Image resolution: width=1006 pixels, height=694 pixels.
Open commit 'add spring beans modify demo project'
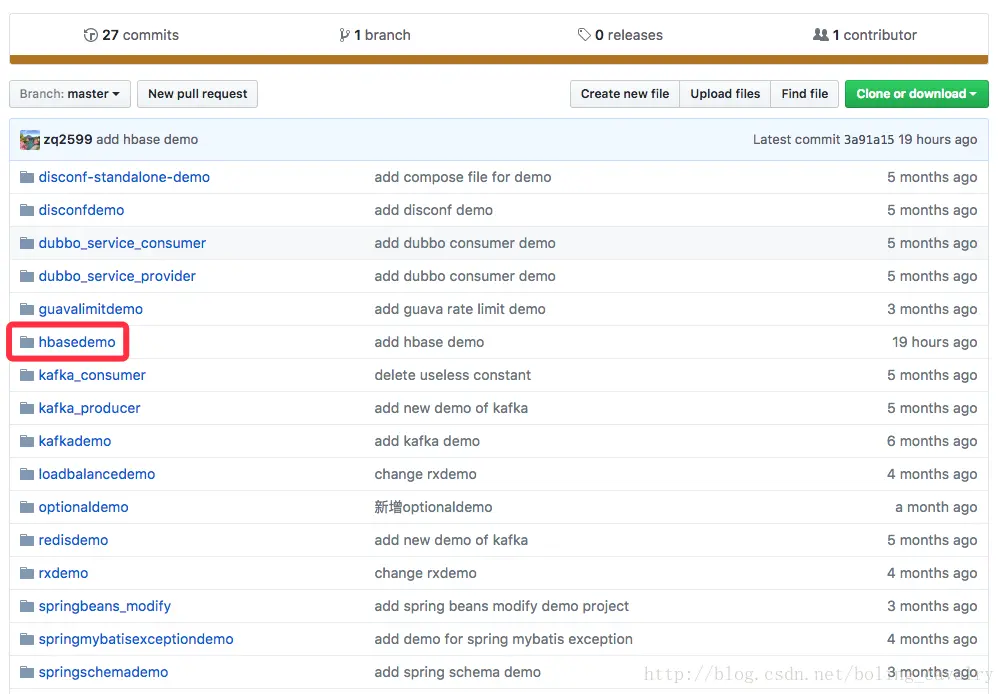click(x=502, y=606)
